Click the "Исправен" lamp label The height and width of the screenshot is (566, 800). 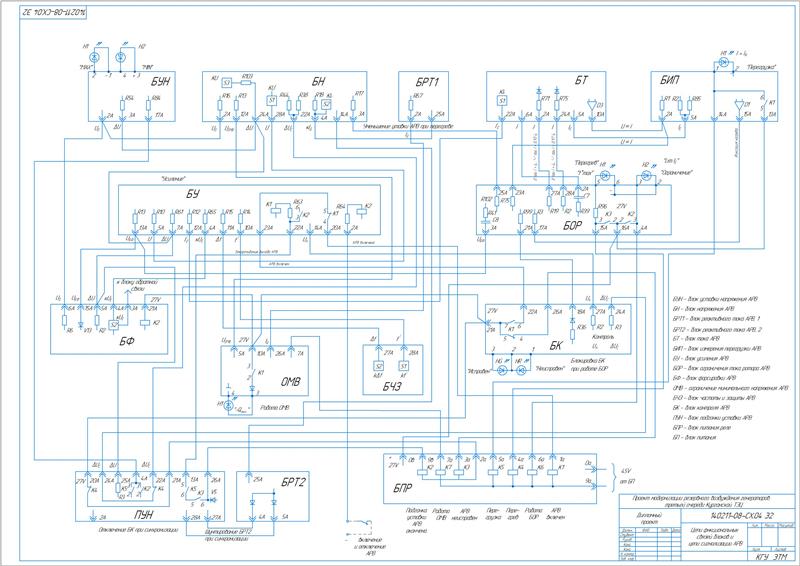click(479, 371)
